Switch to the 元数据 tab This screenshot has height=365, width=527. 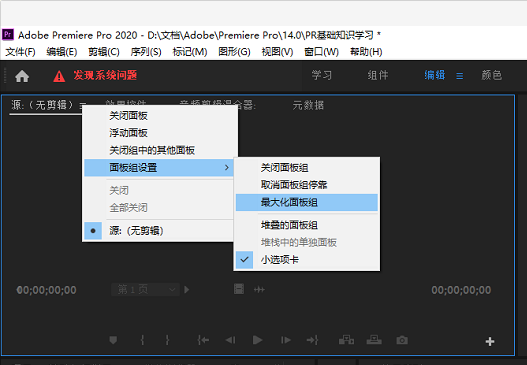click(308, 105)
